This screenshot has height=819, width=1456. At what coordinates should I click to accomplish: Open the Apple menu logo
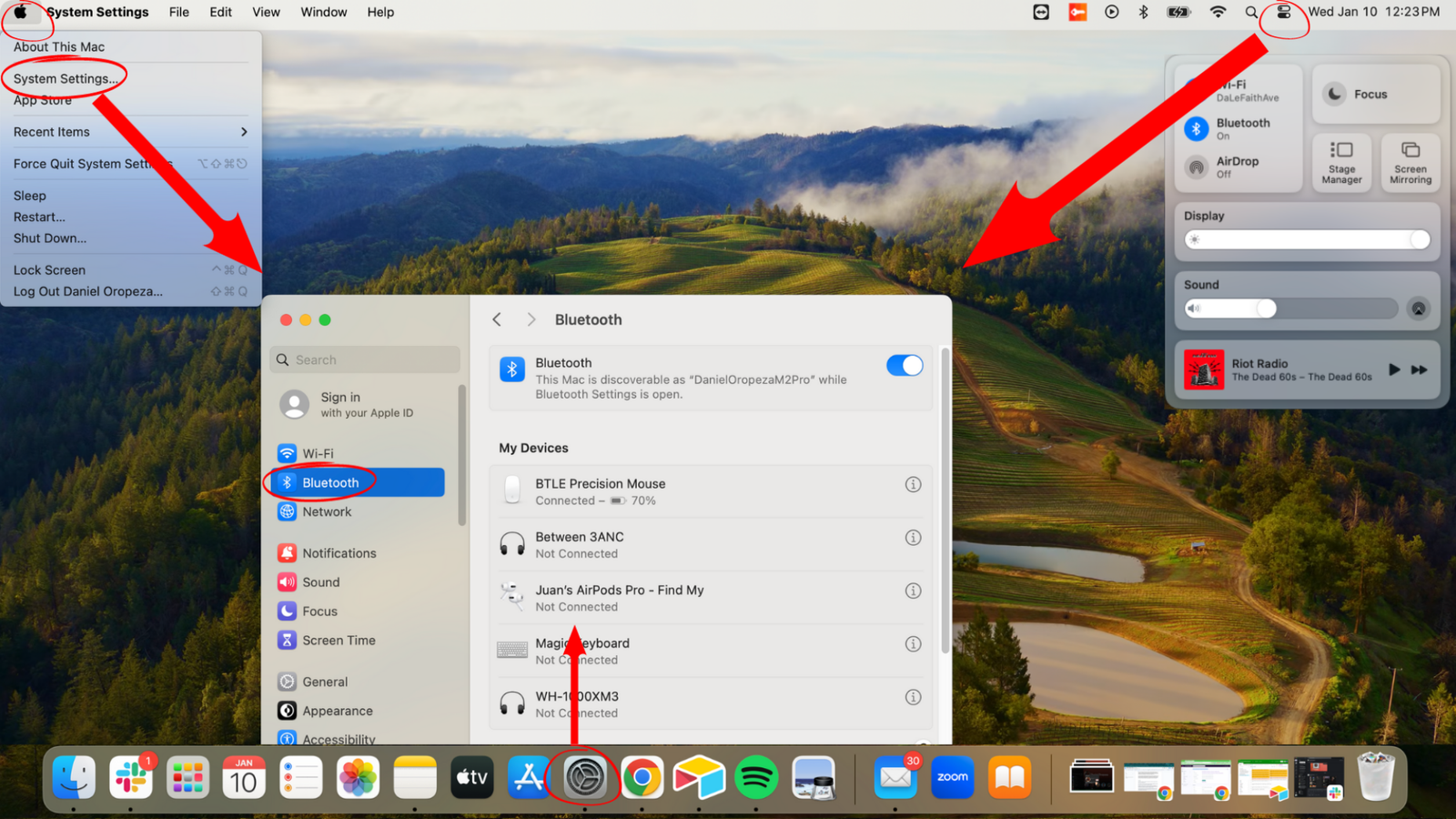click(x=20, y=12)
